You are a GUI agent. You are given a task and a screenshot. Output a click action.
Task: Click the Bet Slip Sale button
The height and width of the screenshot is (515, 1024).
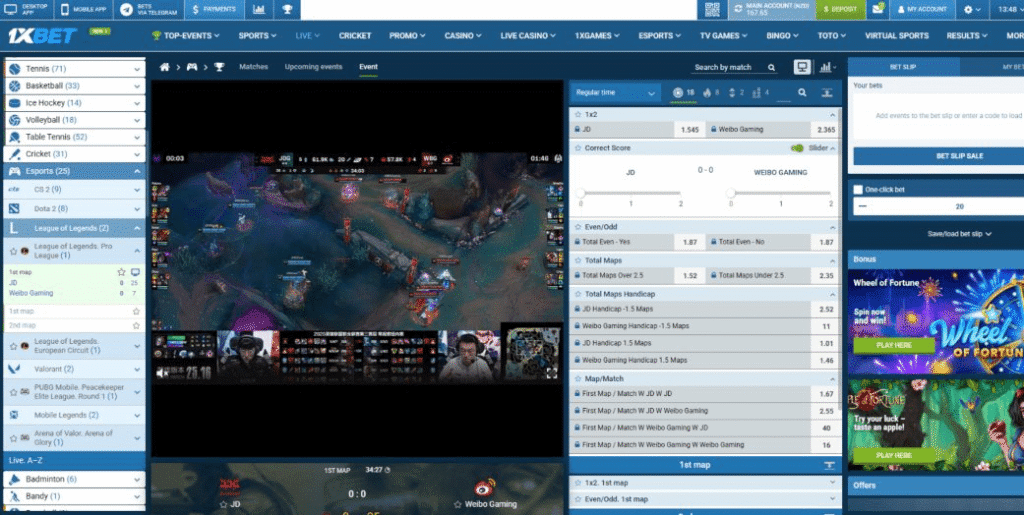pyautogui.click(x=935, y=156)
